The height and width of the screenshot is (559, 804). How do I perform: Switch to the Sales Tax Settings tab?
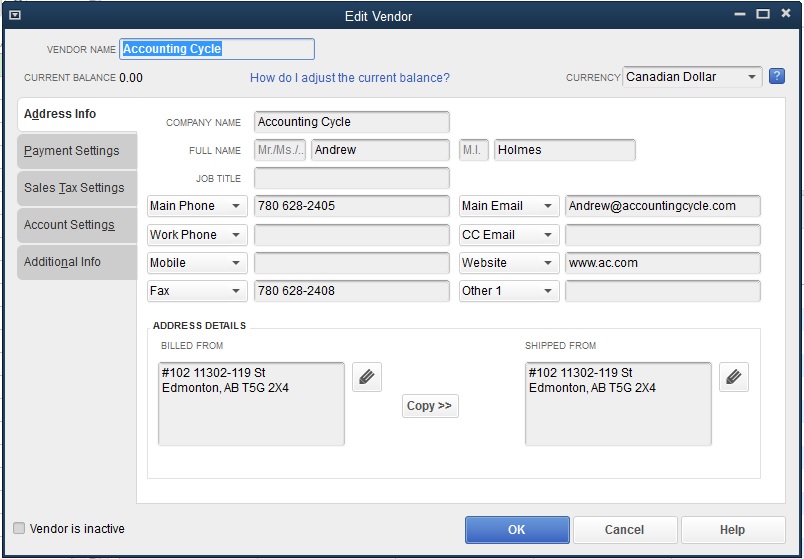[x=77, y=188]
